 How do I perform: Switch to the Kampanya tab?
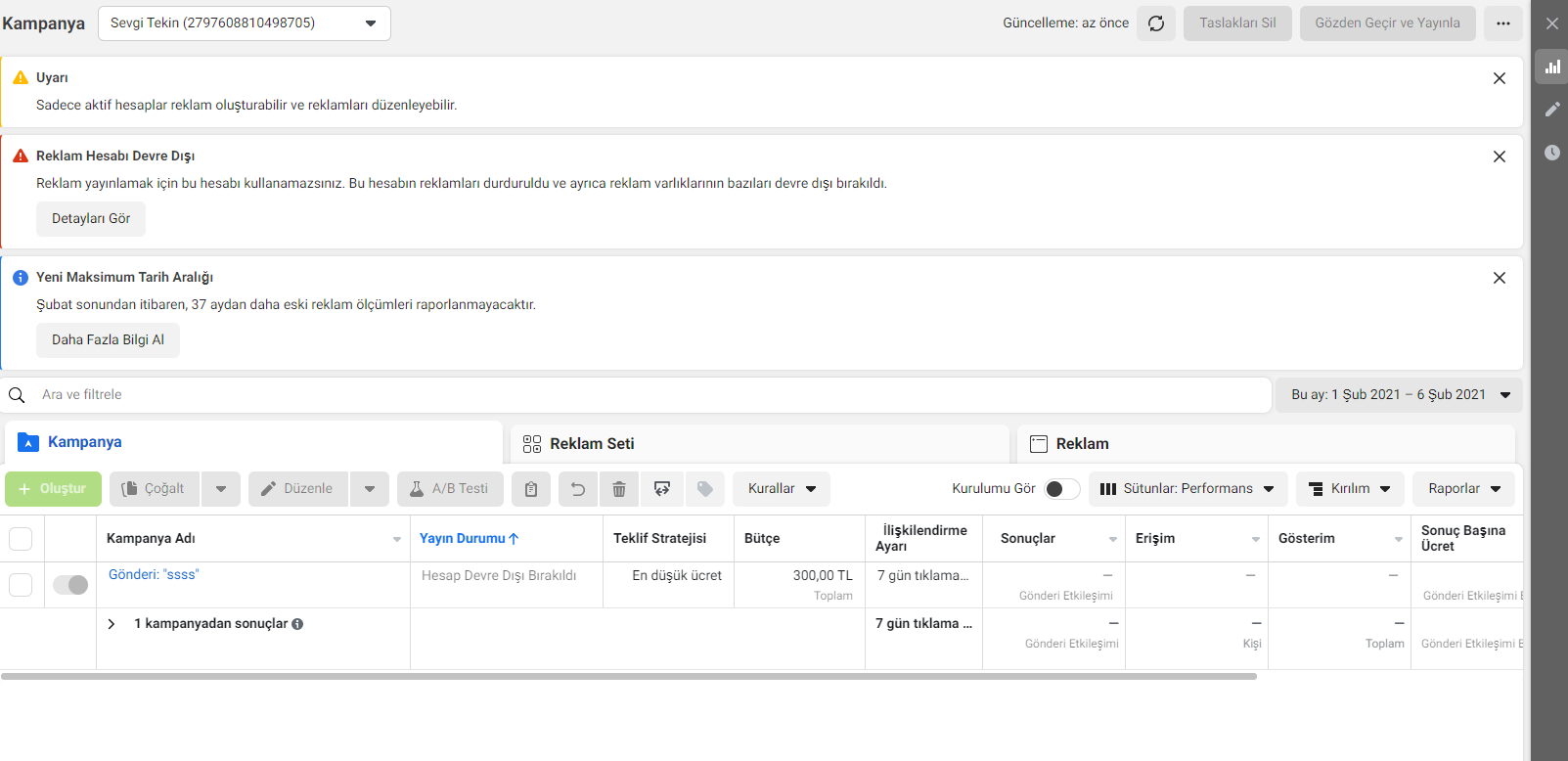coord(253,442)
